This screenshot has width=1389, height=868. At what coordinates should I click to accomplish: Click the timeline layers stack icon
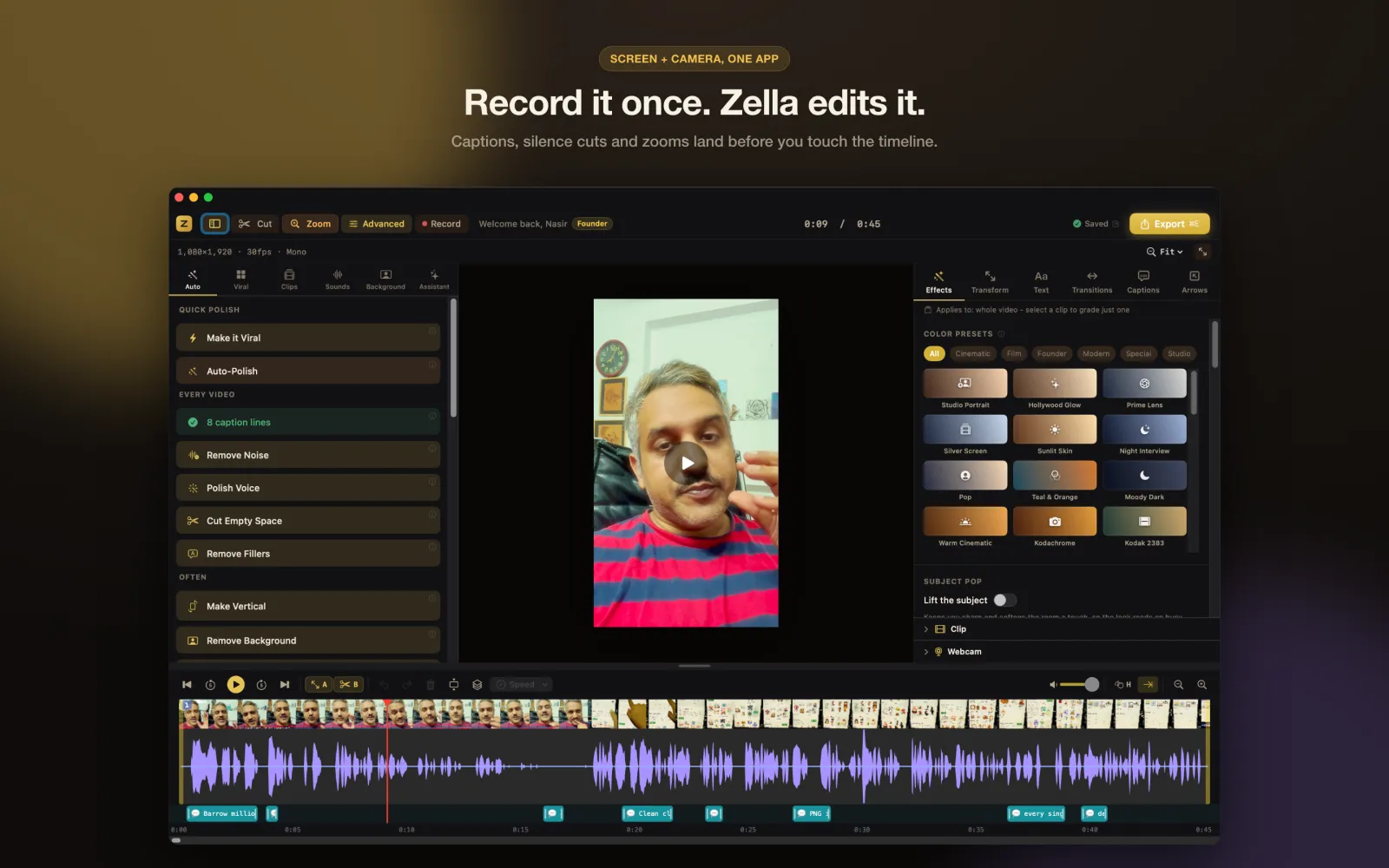(x=477, y=685)
